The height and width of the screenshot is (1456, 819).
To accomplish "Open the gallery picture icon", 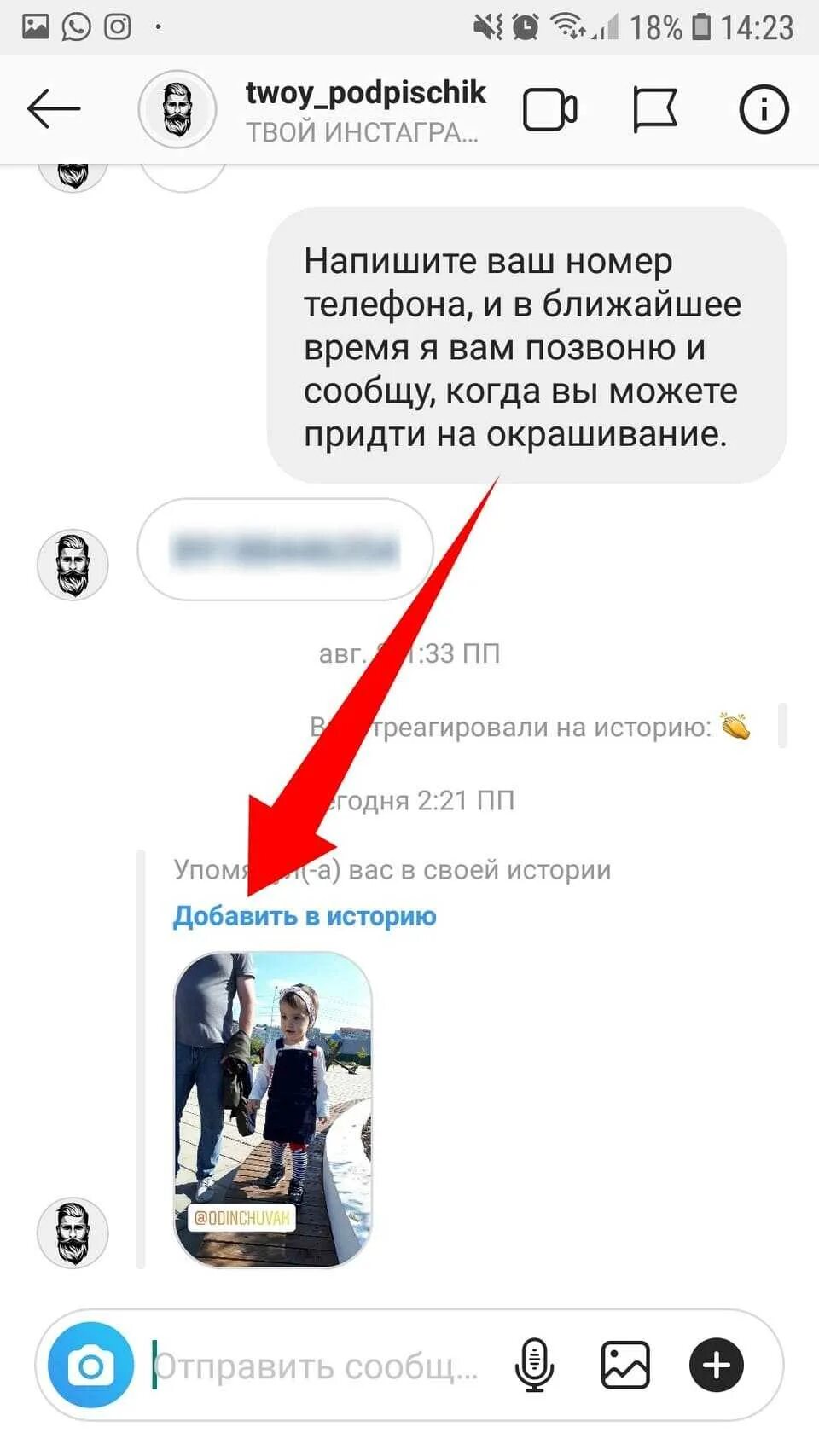I will pos(625,1366).
